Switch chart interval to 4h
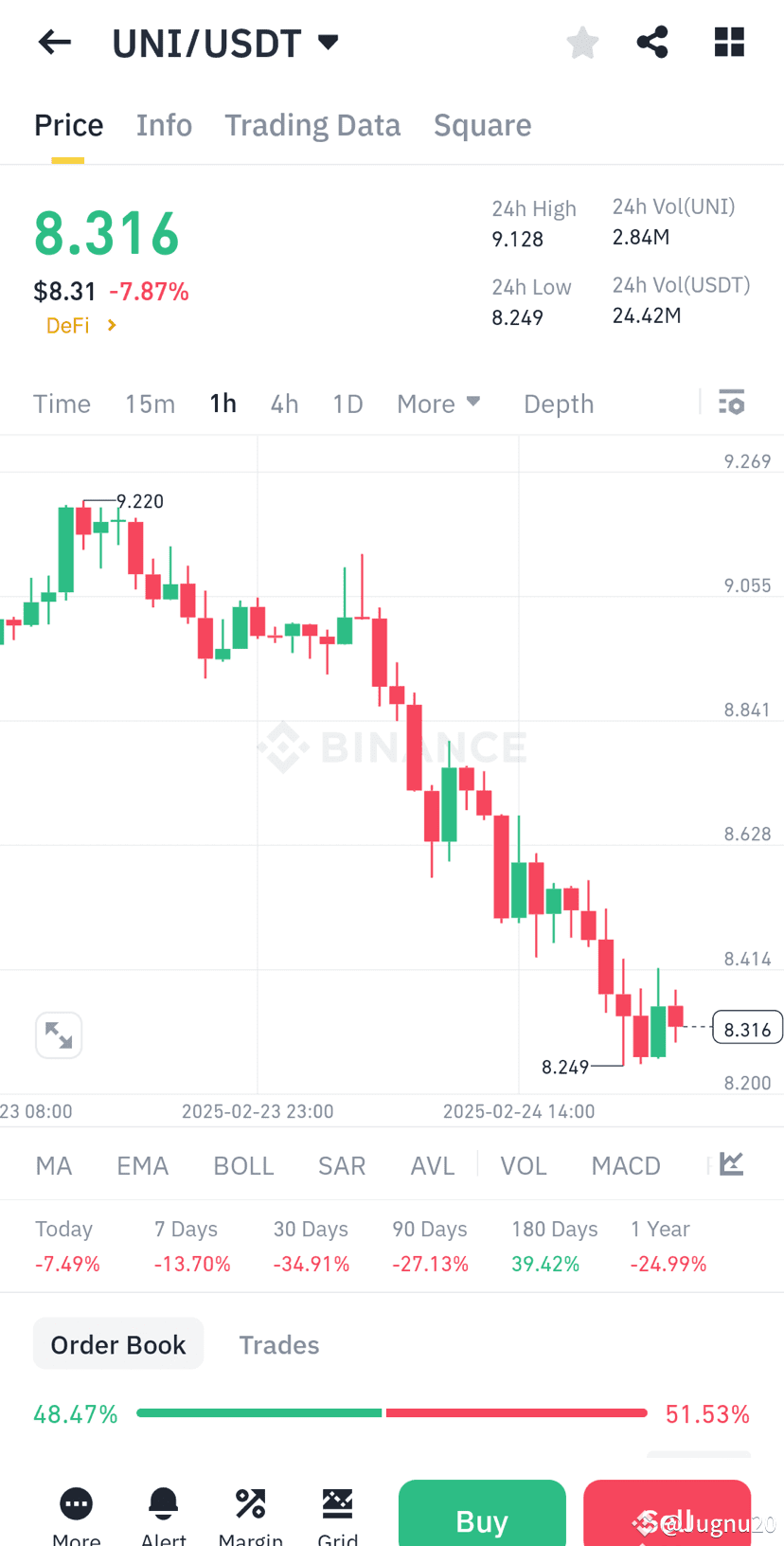The width and height of the screenshot is (784, 1546). (284, 403)
